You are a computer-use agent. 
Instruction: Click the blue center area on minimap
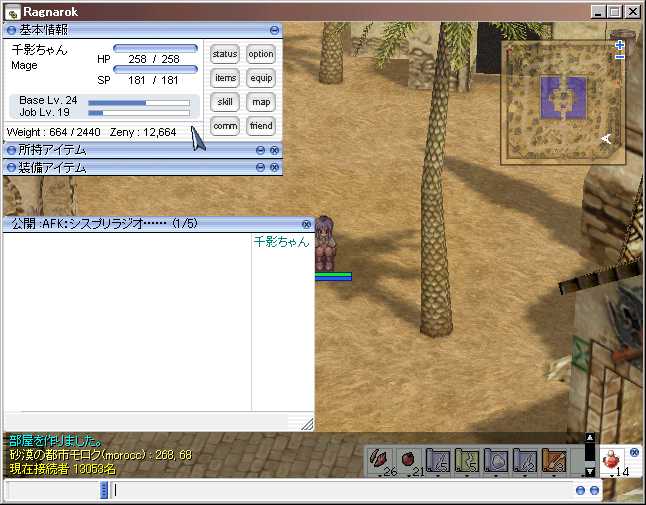point(563,98)
